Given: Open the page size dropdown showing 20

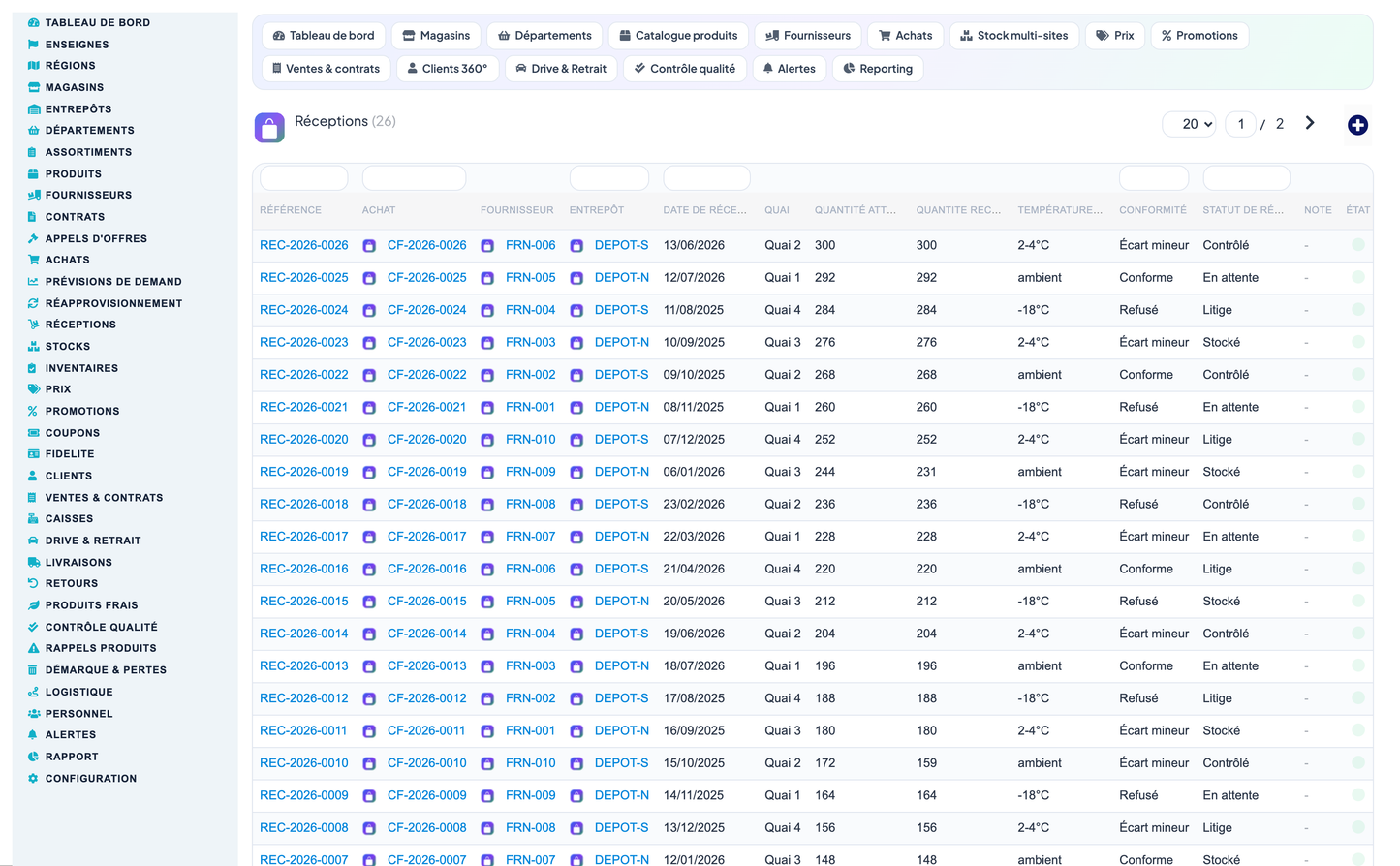Looking at the screenshot, I should pyautogui.click(x=1189, y=124).
